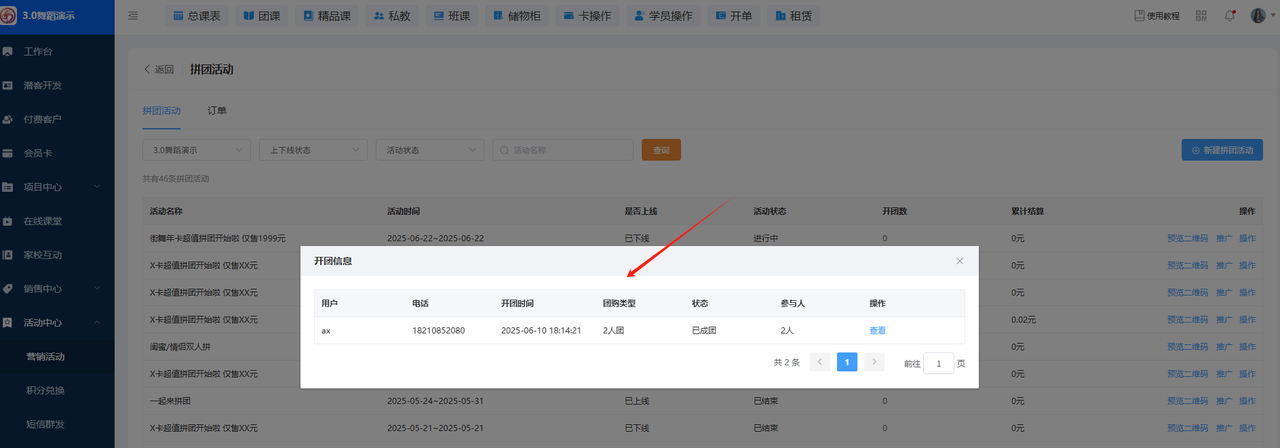1280x448 pixels.
Task: Click the 前往 page number input
Action: coord(938,364)
